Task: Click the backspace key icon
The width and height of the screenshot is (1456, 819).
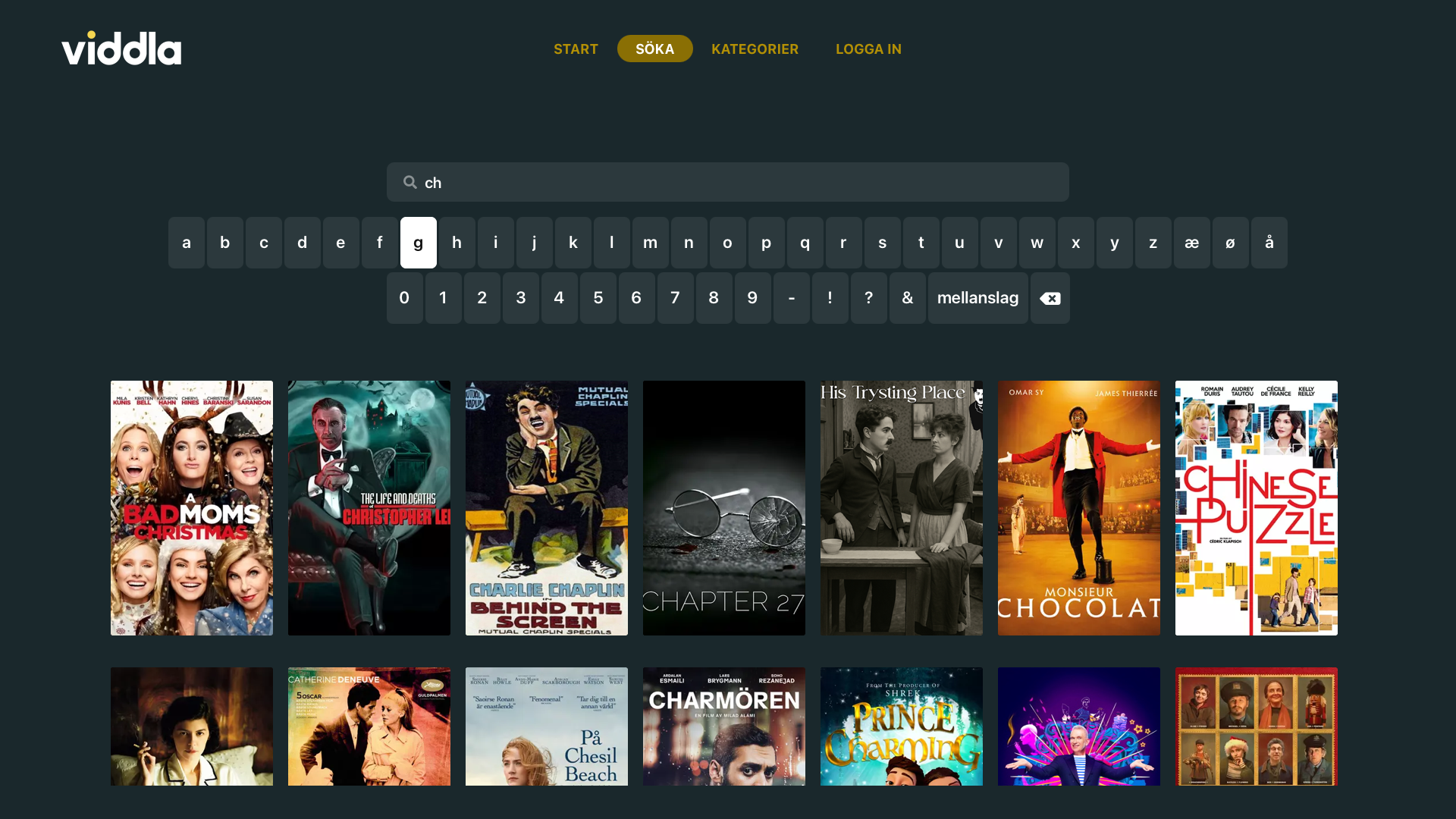Action: click(x=1050, y=298)
